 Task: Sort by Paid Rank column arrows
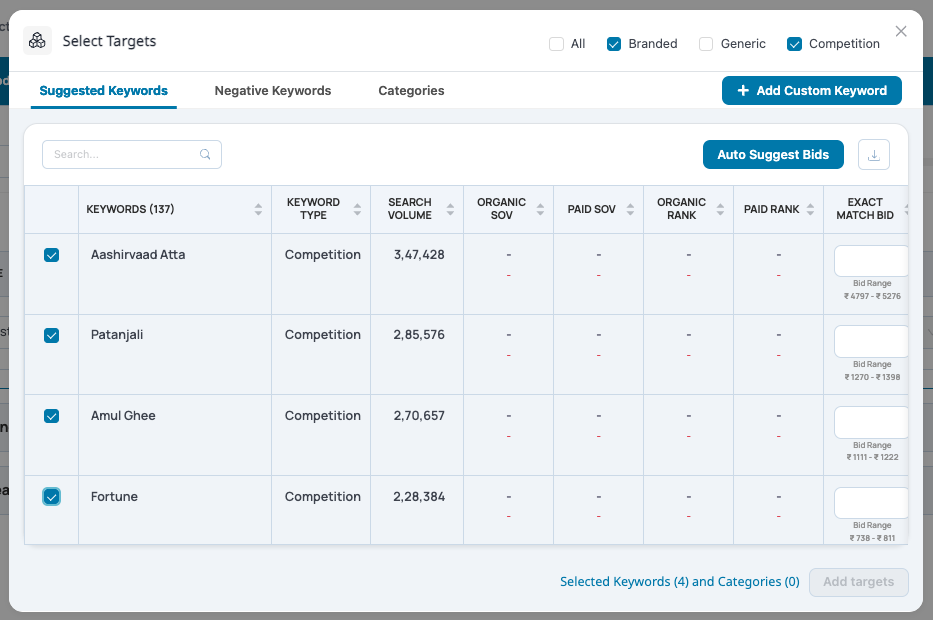(x=810, y=209)
